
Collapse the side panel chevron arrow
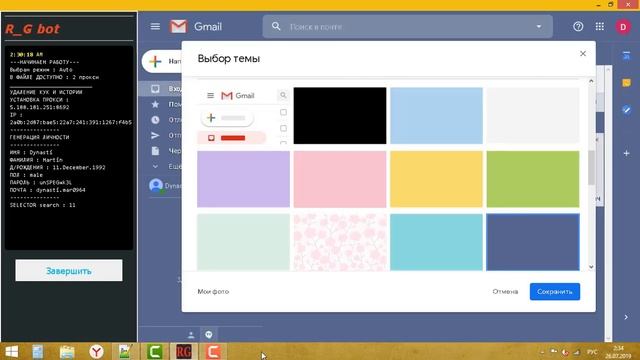click(626, 317)
